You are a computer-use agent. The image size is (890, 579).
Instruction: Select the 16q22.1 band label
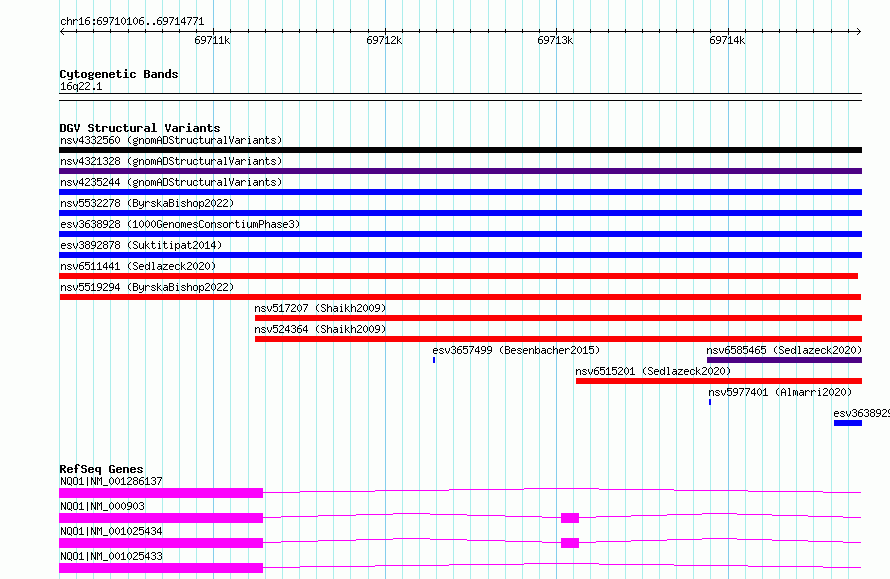81,86
